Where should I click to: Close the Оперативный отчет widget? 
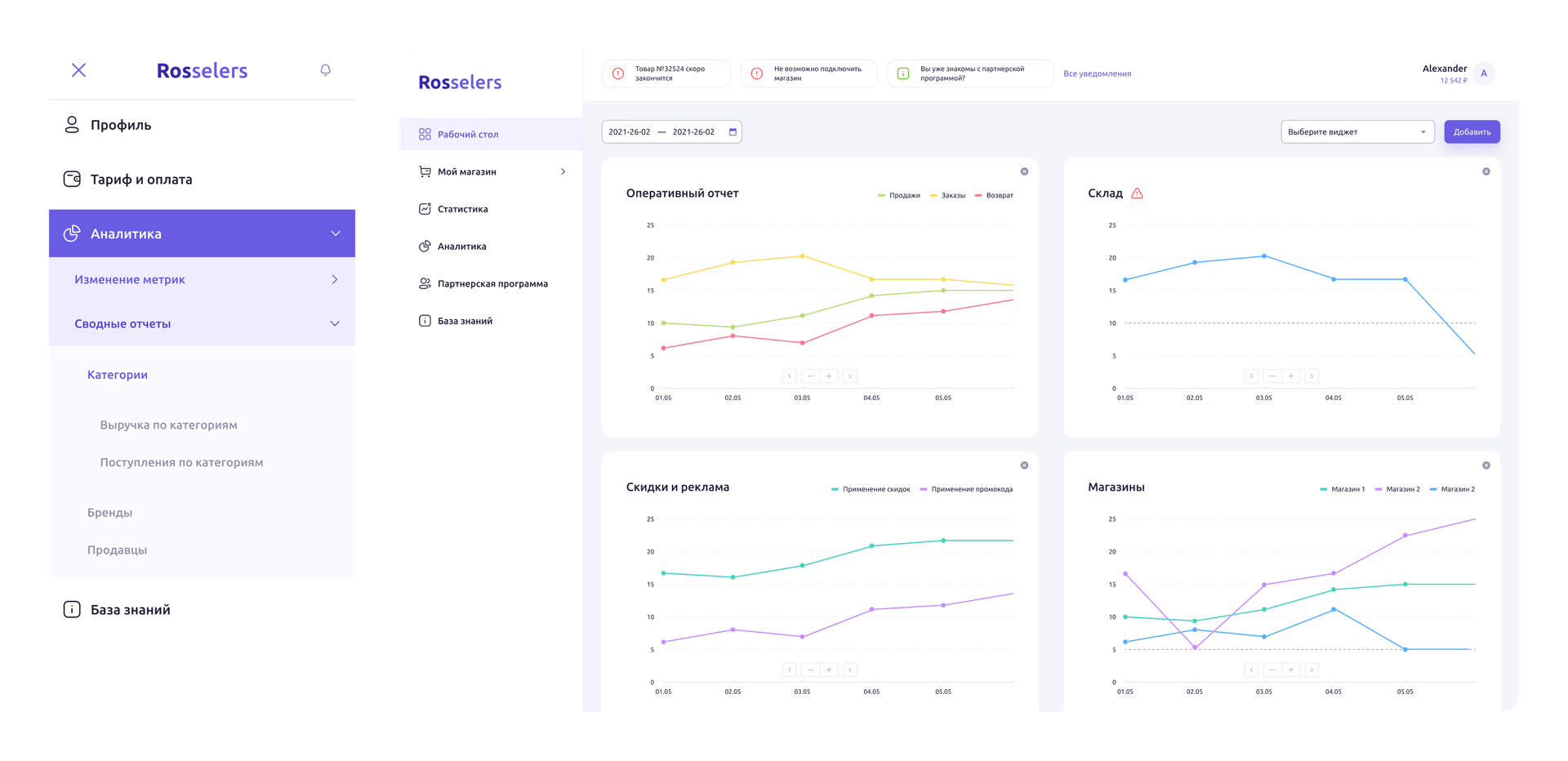point(1024,171)
